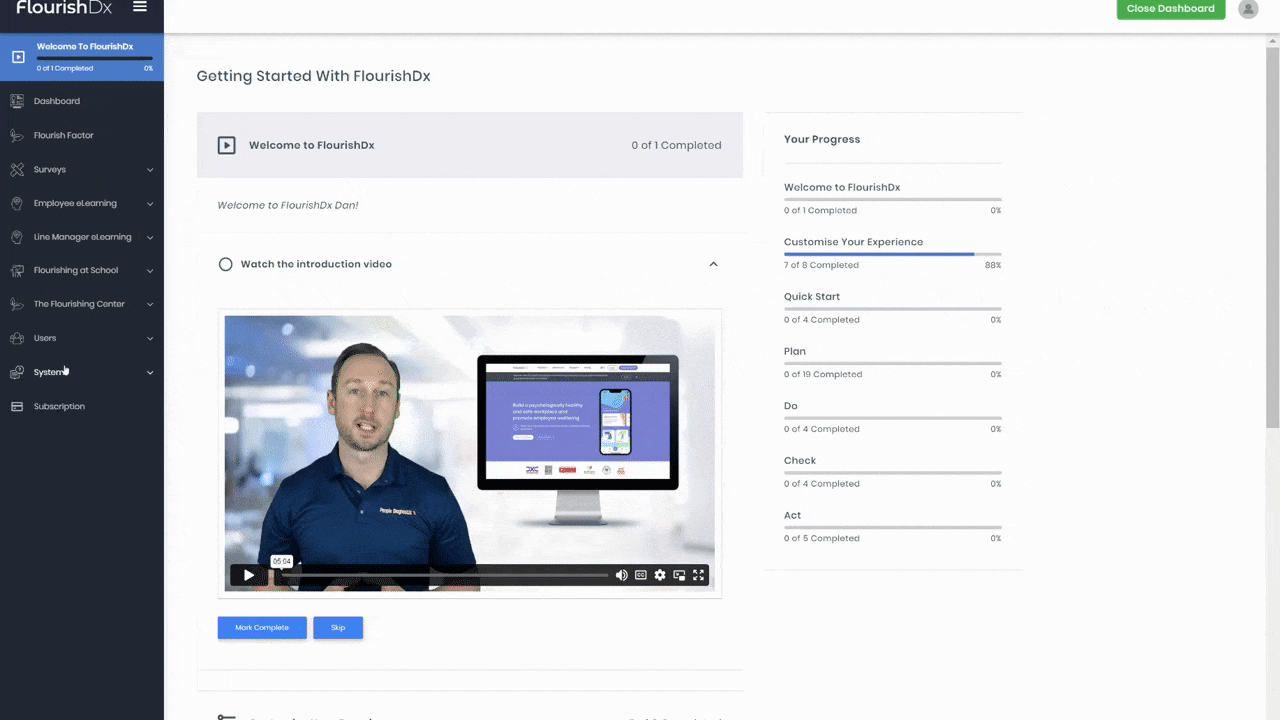Click the Employee eLearning sidebar icon
The width and height of the screenshot is (1280, 720).
tap(17, 203)
